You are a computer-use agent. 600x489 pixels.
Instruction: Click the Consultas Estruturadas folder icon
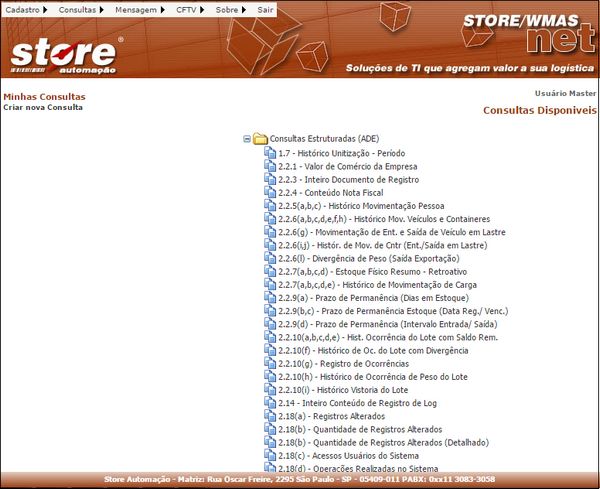[260, 139]
